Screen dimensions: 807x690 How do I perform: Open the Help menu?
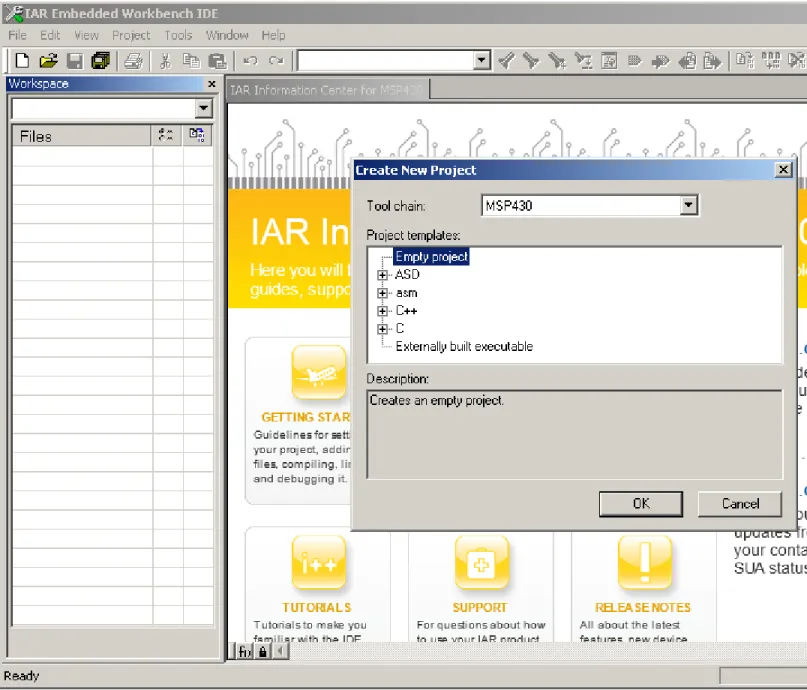[273, 36]
